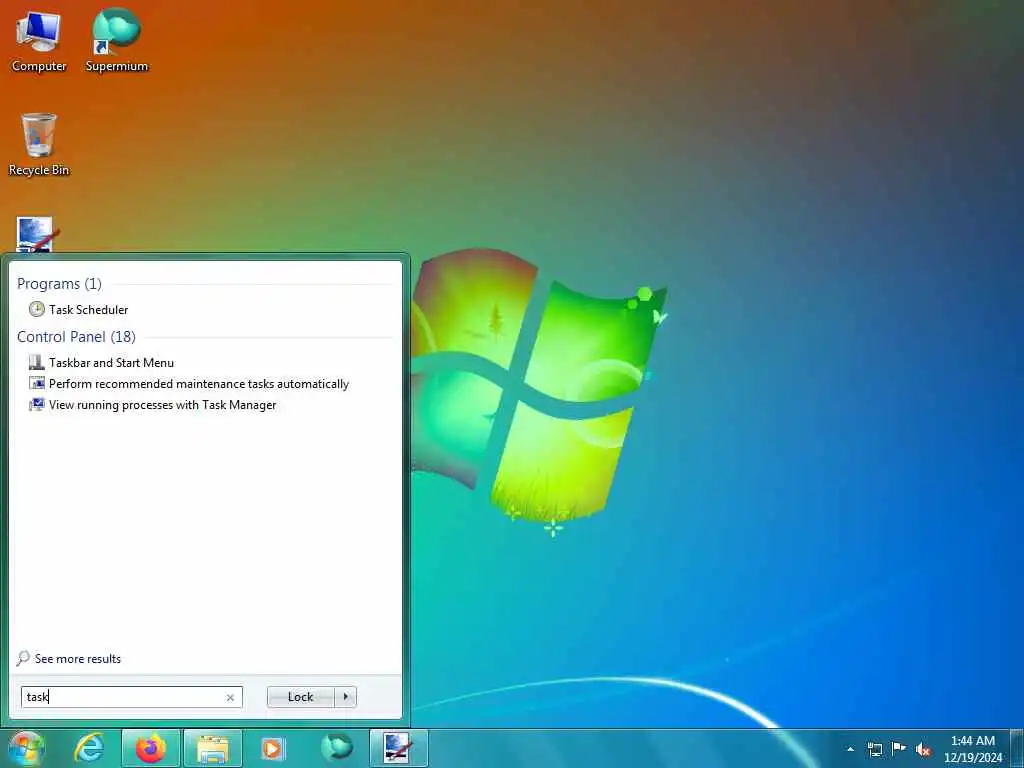The height and width of the screenshot is (768, 1024).
Task: Open View running processes with Task Manager
Action: [x=162, y=405]
